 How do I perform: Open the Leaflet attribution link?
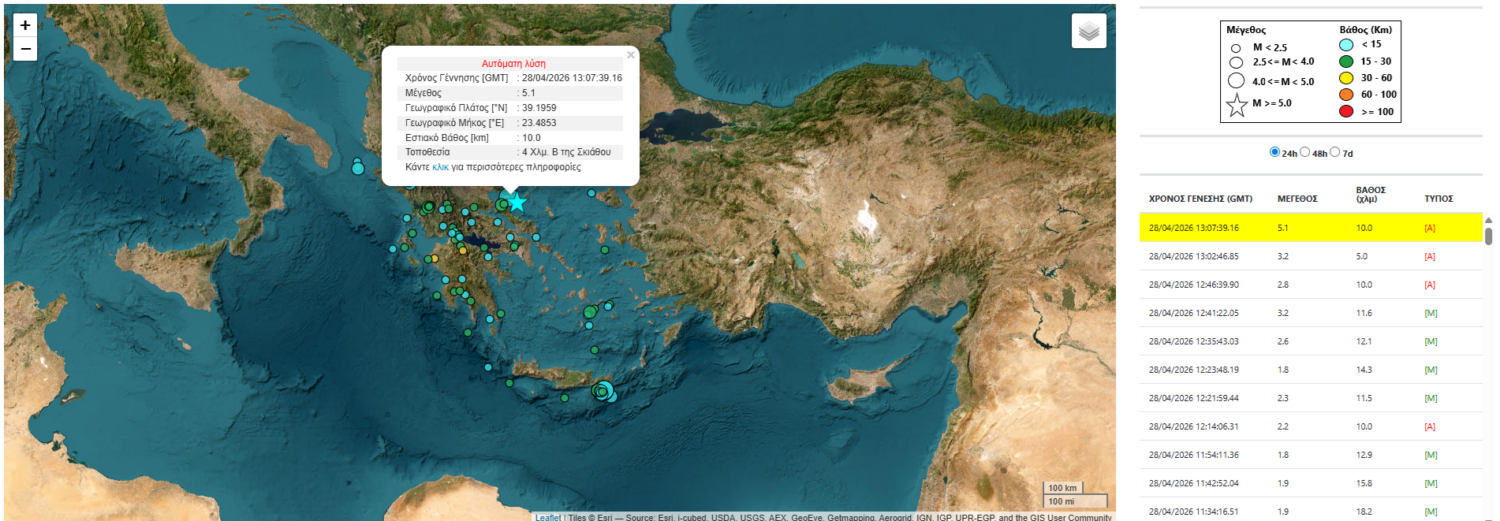547,517
